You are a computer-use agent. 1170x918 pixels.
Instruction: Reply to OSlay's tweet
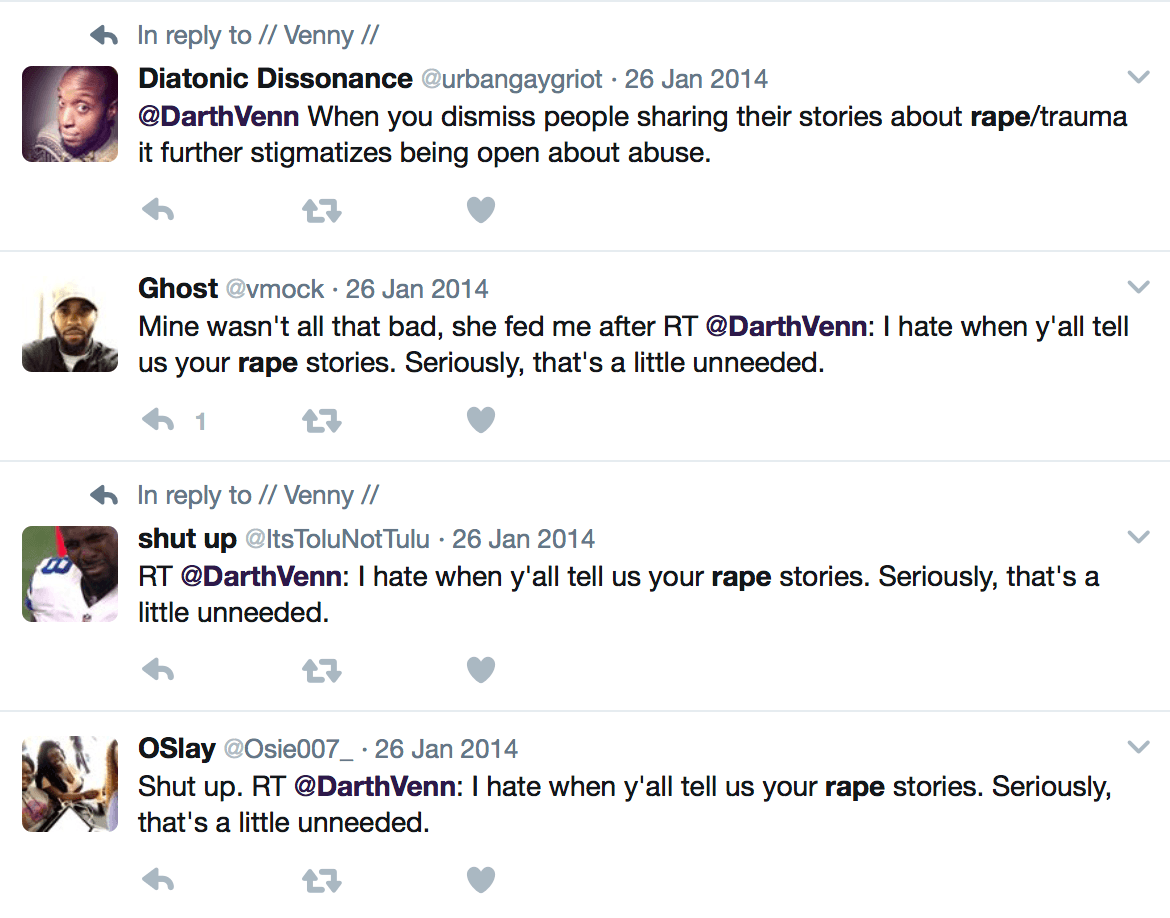159,880
